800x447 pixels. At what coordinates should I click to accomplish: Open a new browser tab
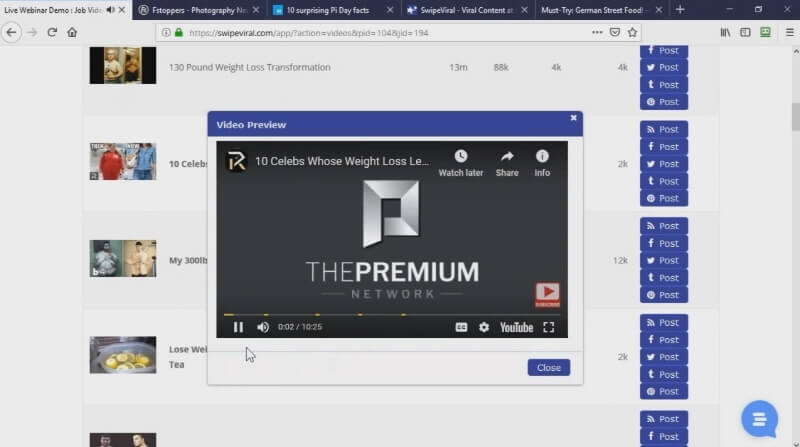pos(680,10)
